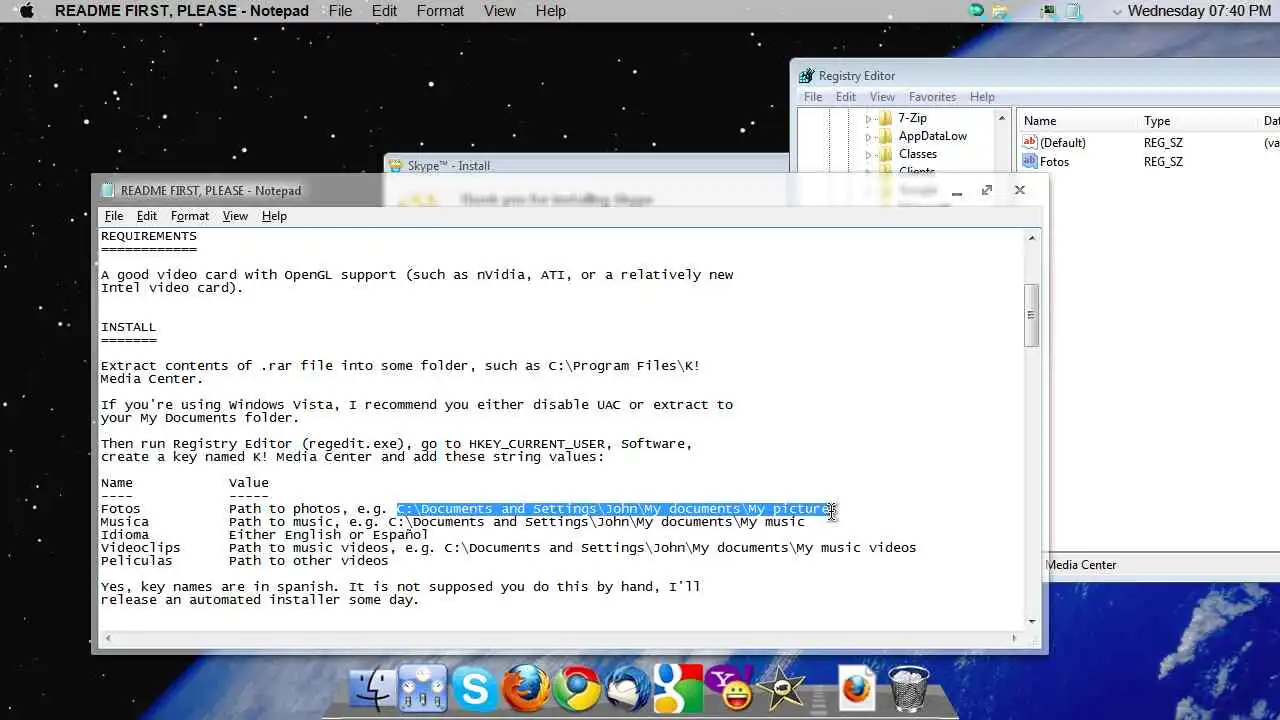
Task: Open View menu in Notepad window
Action: tap(235, 216)
